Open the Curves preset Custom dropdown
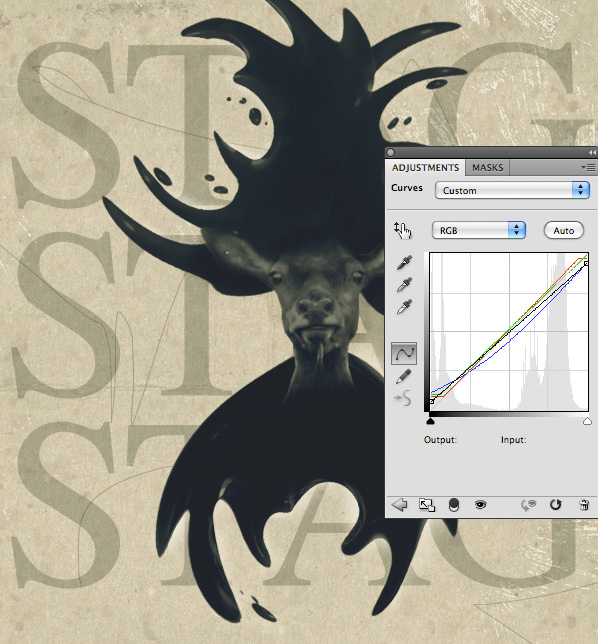The width and height of the screenshot is (598, 644). pos(512,191)
